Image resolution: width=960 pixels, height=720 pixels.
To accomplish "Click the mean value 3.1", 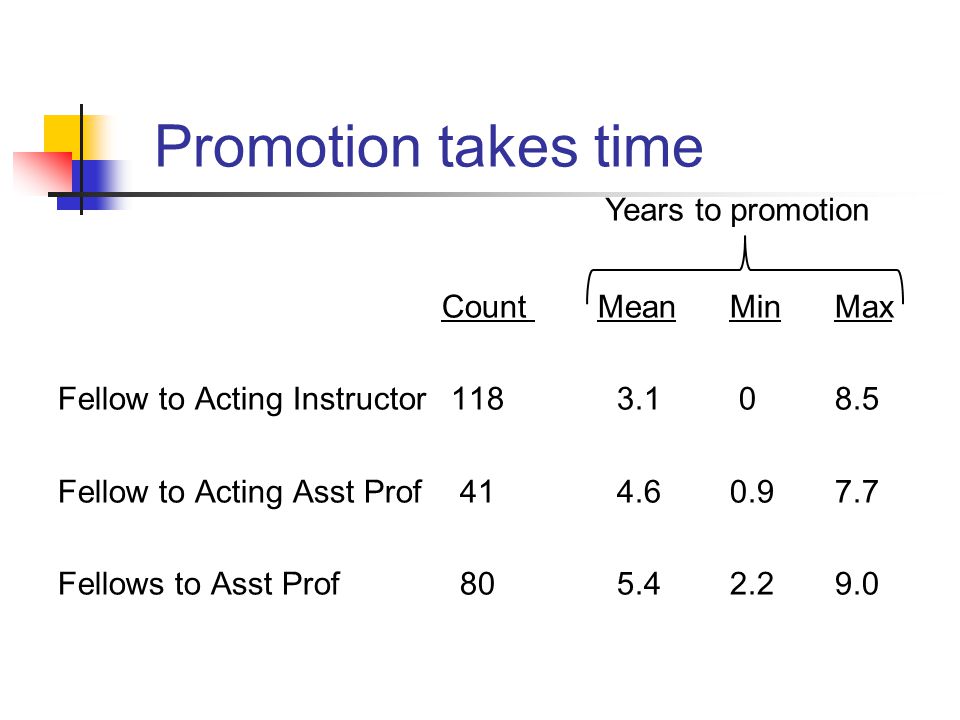I will [638, 399].
